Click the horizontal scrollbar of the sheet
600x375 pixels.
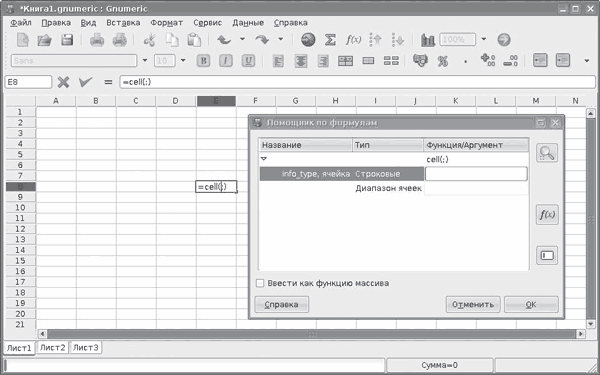(x=311, y=334)
